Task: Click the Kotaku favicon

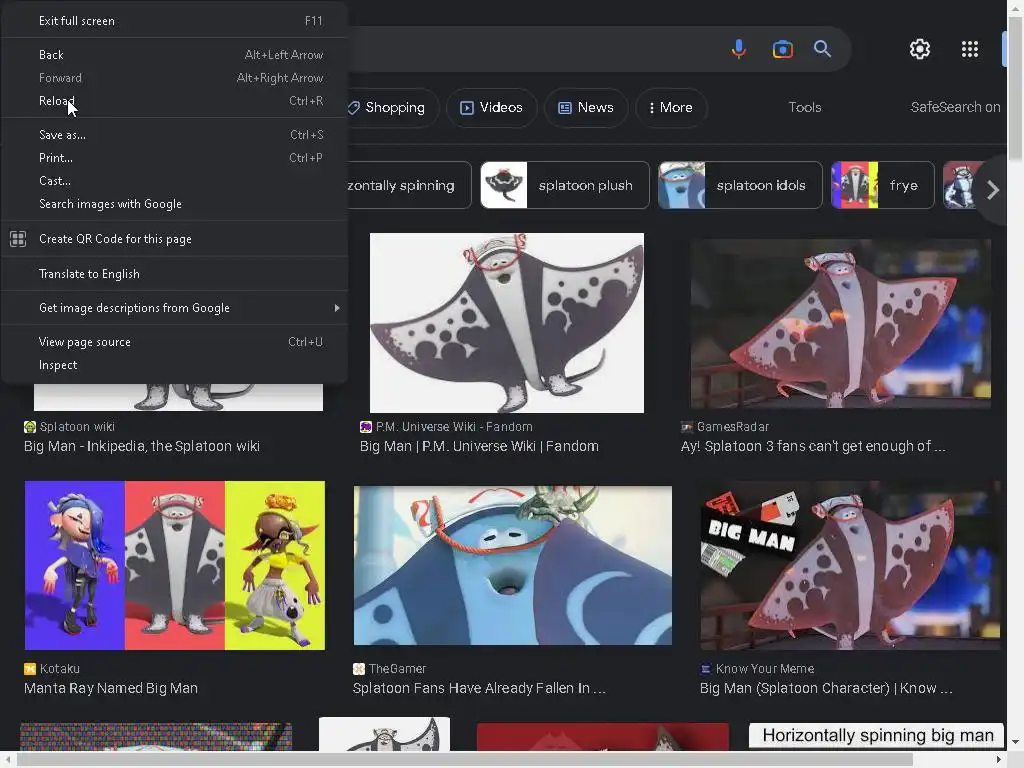Action: 29,669
